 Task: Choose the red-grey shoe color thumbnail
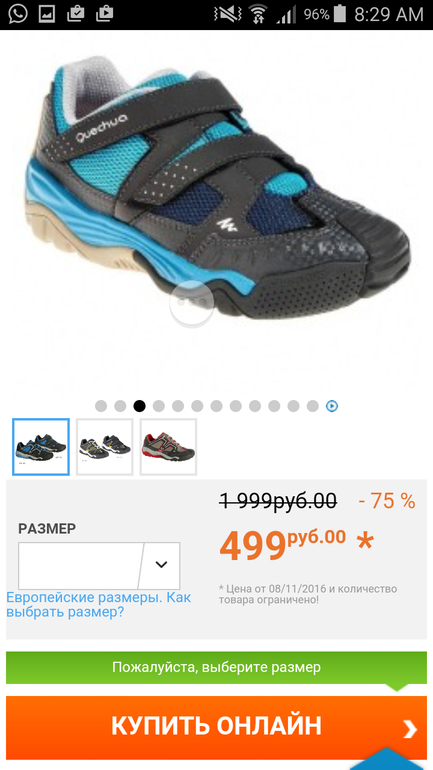pos(168,447)
